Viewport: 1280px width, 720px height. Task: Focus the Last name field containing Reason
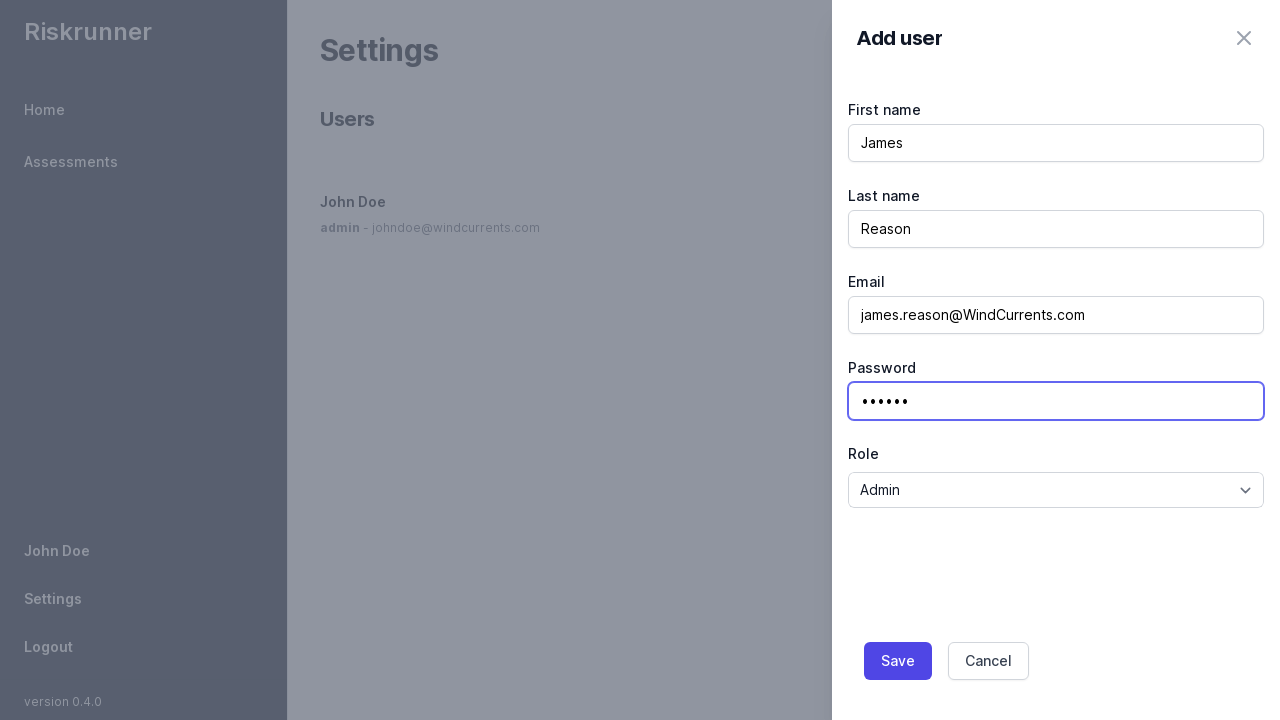coord(1055,229)
